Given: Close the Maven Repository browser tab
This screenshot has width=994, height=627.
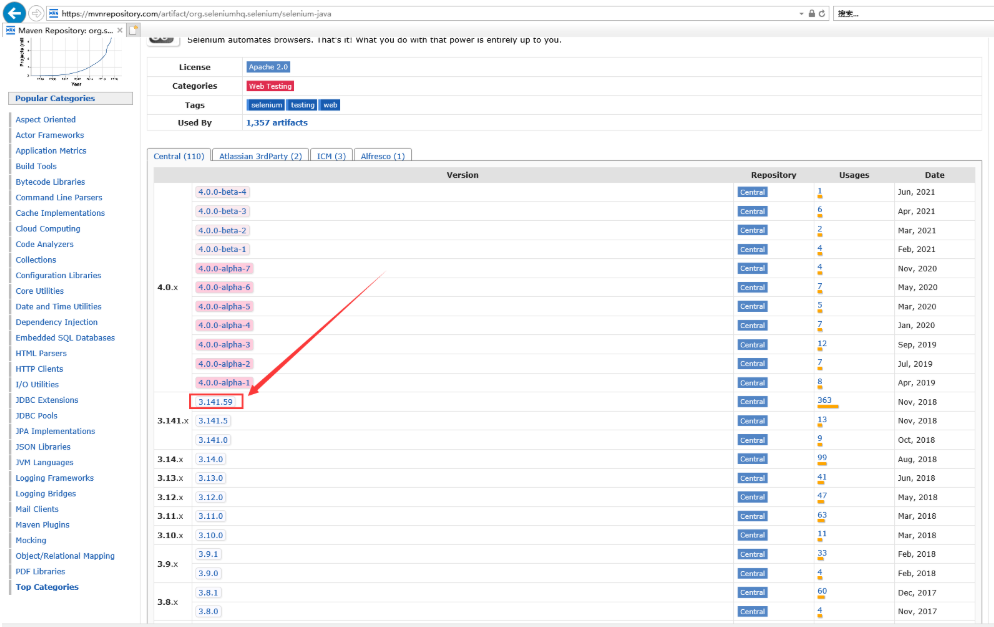Looking at the screenshot, I should tap(120, 30).
